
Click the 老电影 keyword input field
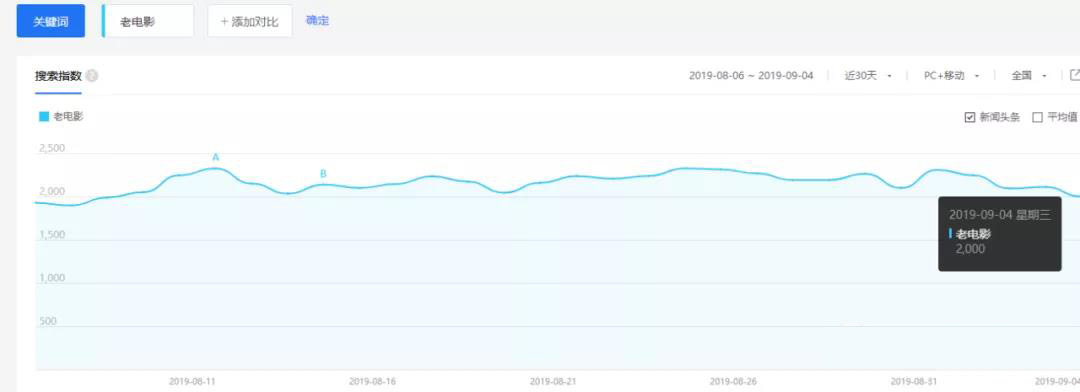pos(149,21)
